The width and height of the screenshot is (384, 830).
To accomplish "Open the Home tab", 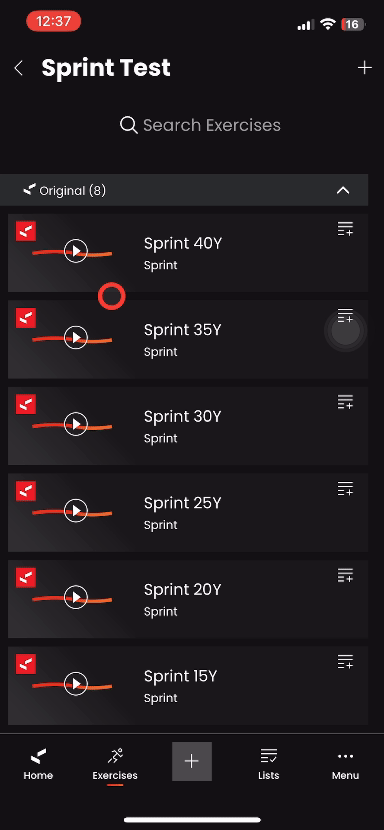I will coord(38,764).
